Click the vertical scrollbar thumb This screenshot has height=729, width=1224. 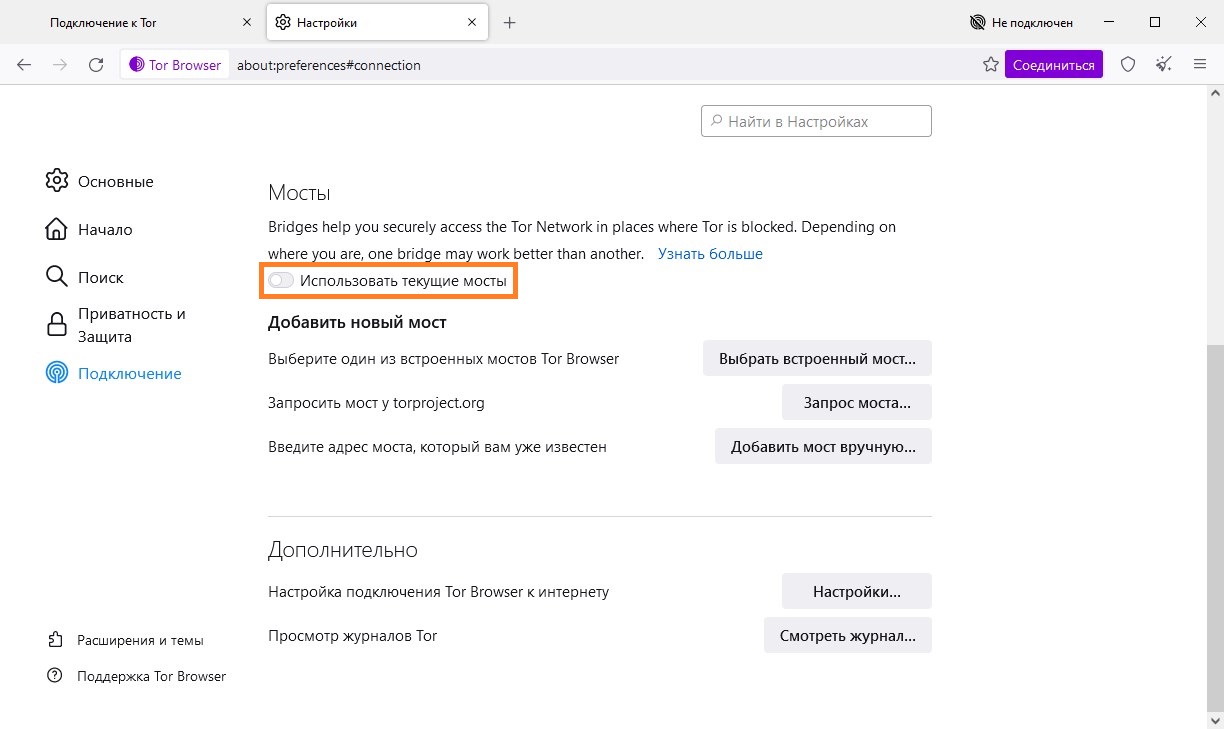coord(1215,530)
